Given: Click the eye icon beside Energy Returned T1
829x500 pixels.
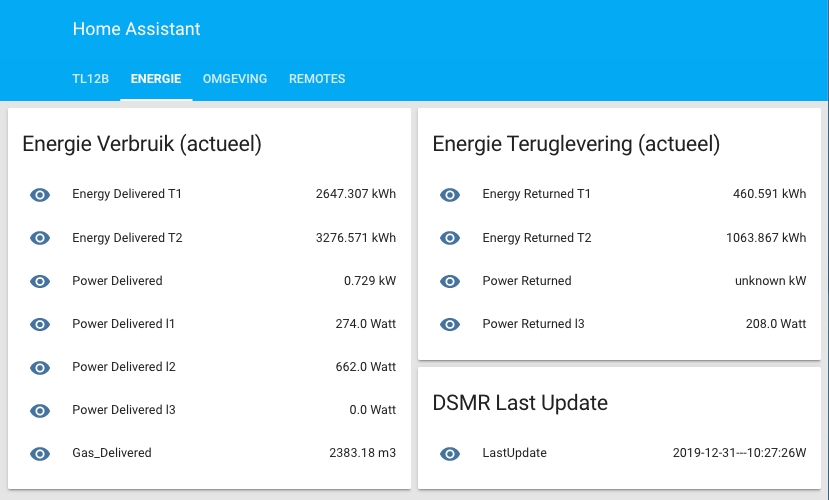Looking at the screenshot, I should tap(450, 195).
